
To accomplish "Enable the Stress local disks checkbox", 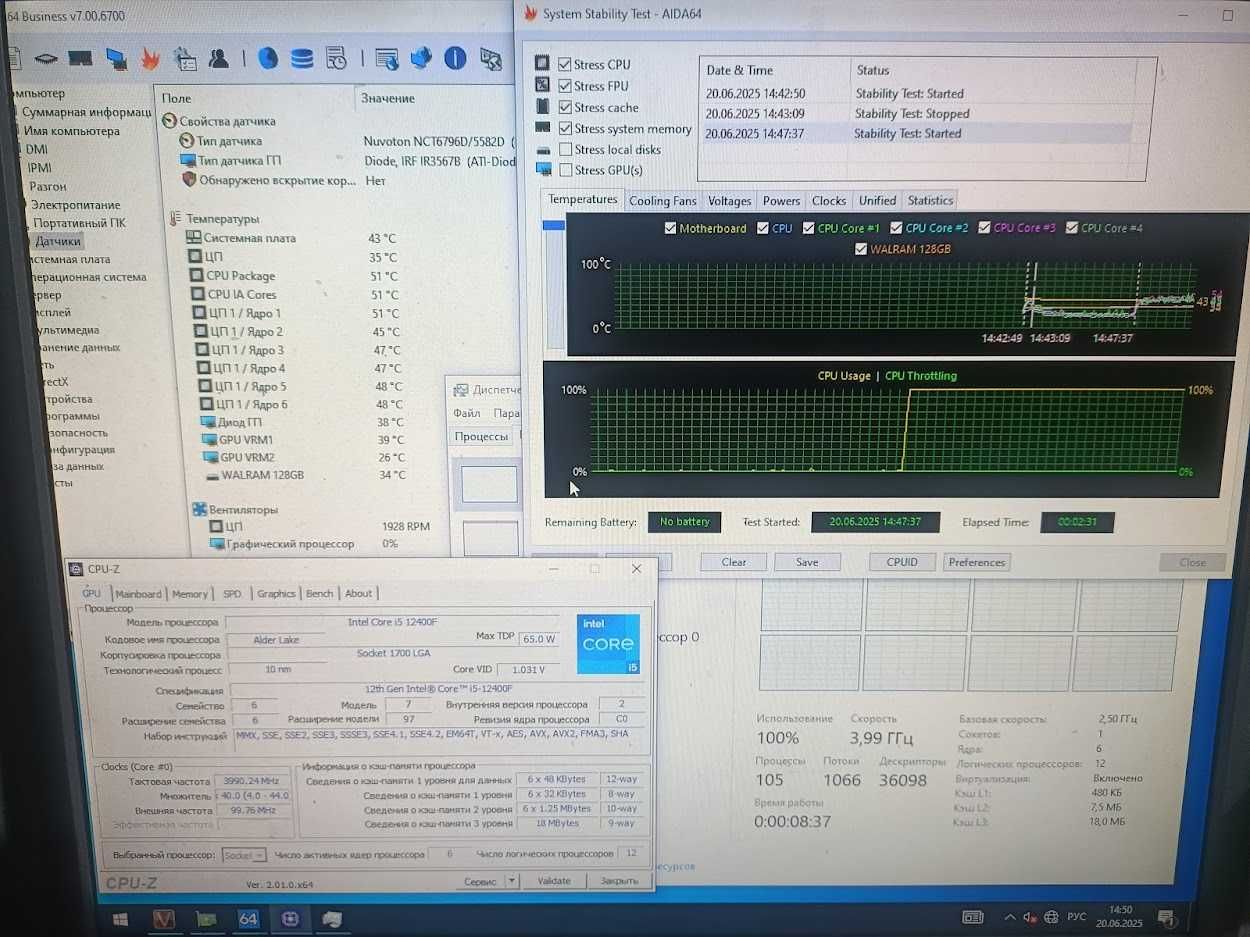I will (566, 150).
